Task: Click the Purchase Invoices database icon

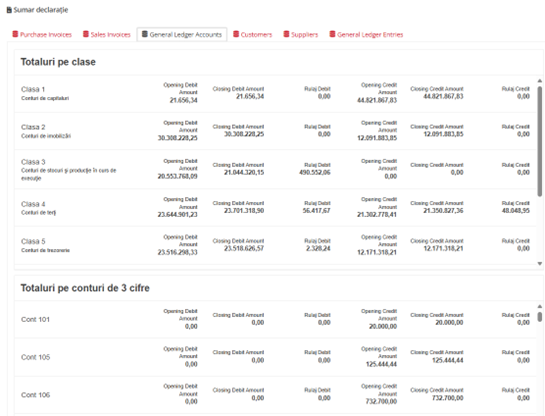Action: (15, 34)
